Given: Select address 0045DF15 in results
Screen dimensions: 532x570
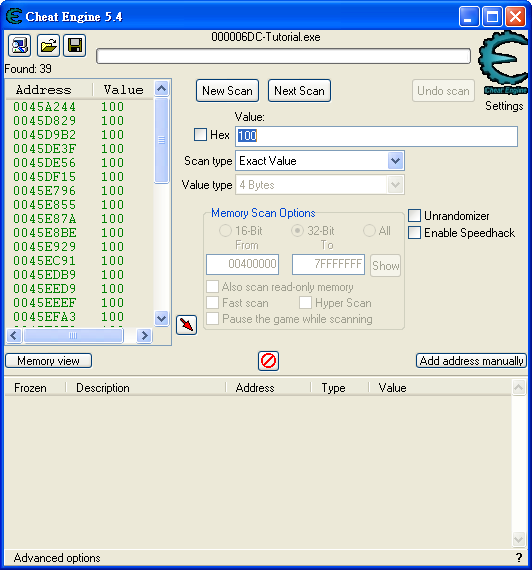Looking at the screenshot, I should pyautogui.click(x=44, y=177).
